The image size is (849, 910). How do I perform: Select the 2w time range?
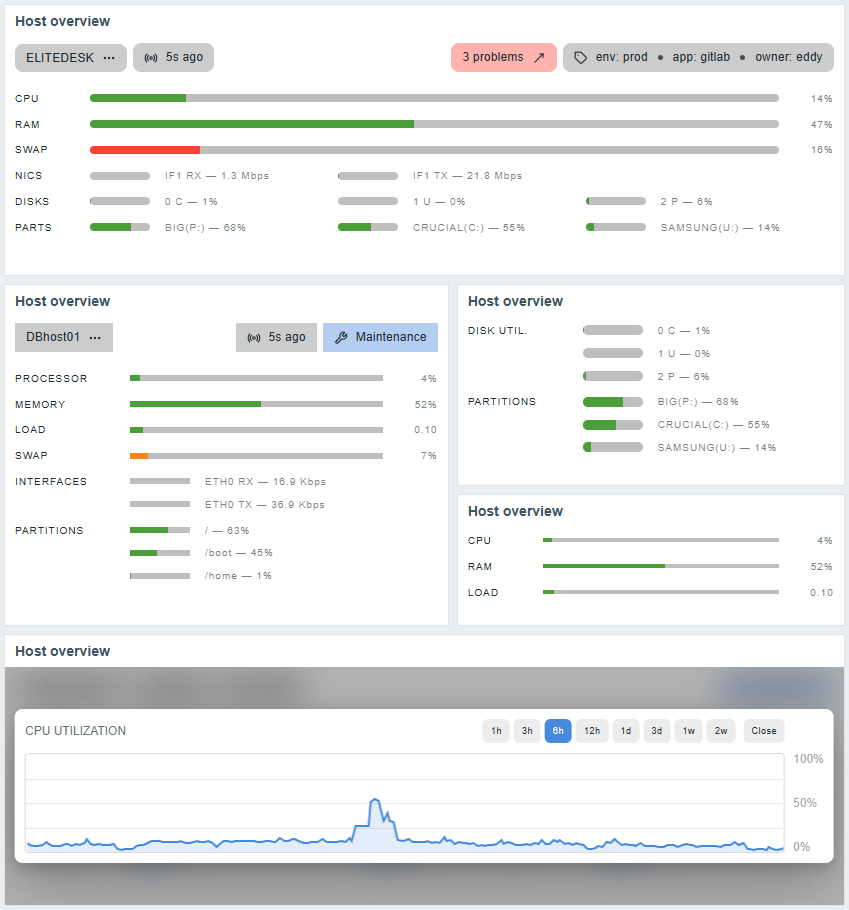pyautogui.click(x=721, y=731)
